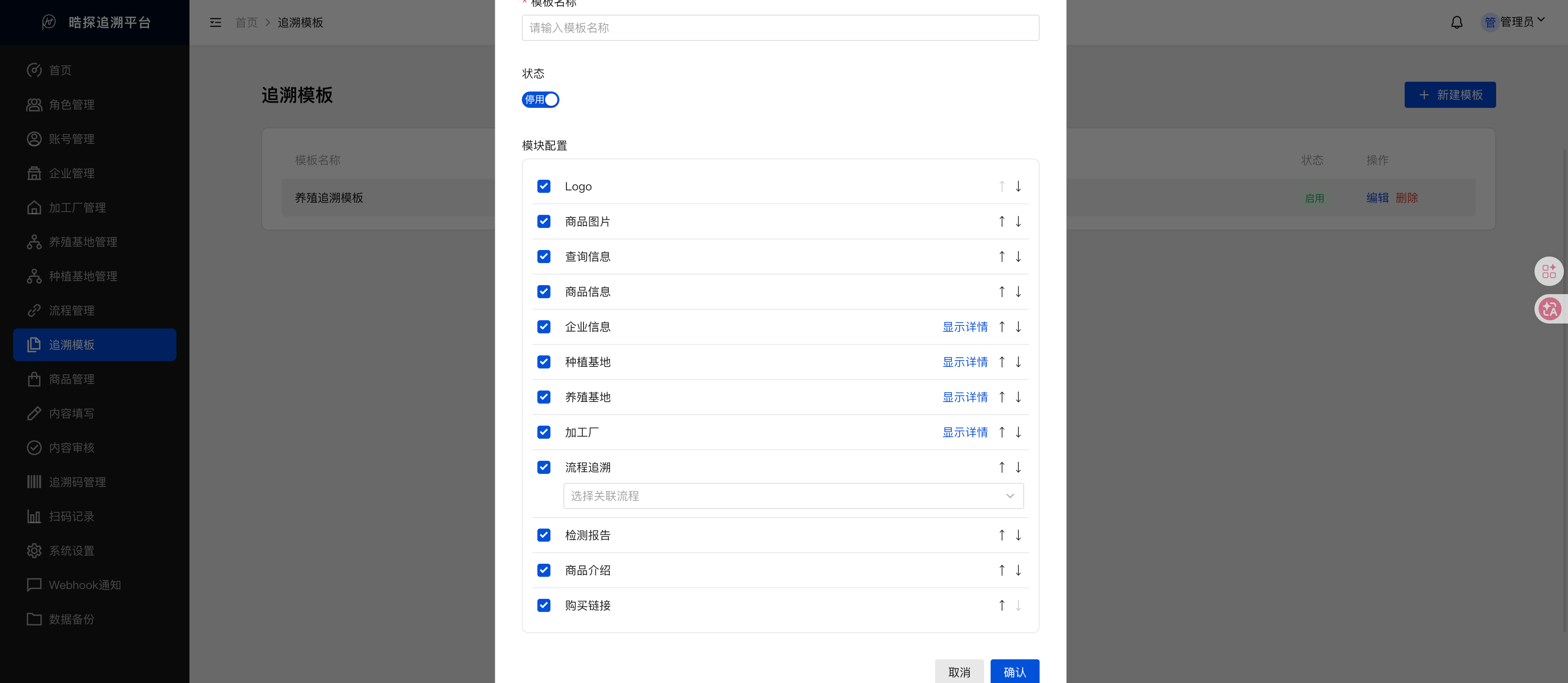Click the 首页 breadcrumb link
Image resolution: width=1568 pixels, height=683 pixels.
(x=247, y=22)
